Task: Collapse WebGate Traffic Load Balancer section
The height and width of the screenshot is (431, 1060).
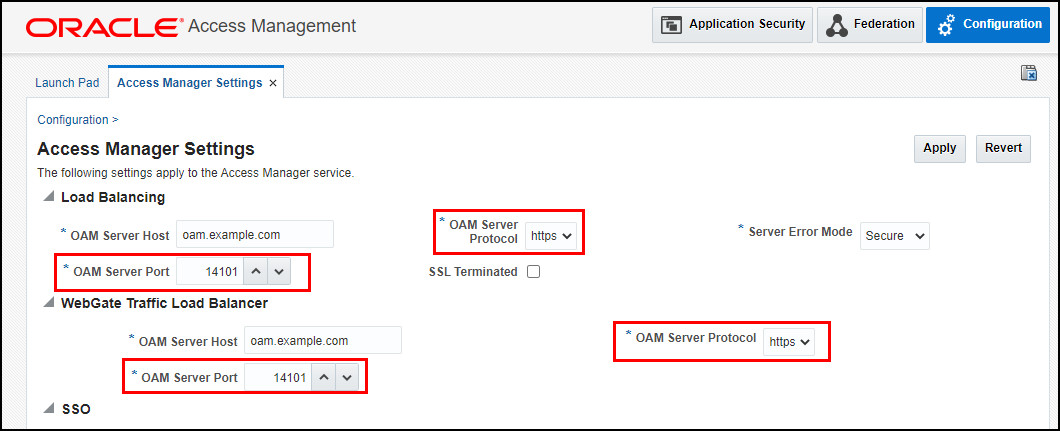Action: click(x=48, y=303)
